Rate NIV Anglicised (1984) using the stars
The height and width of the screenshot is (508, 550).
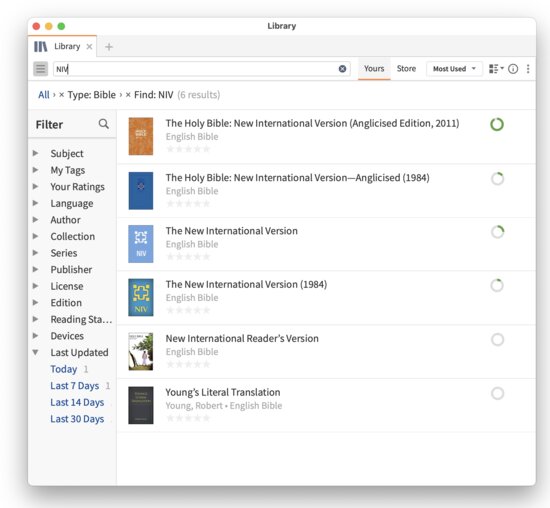coord(188,203)
